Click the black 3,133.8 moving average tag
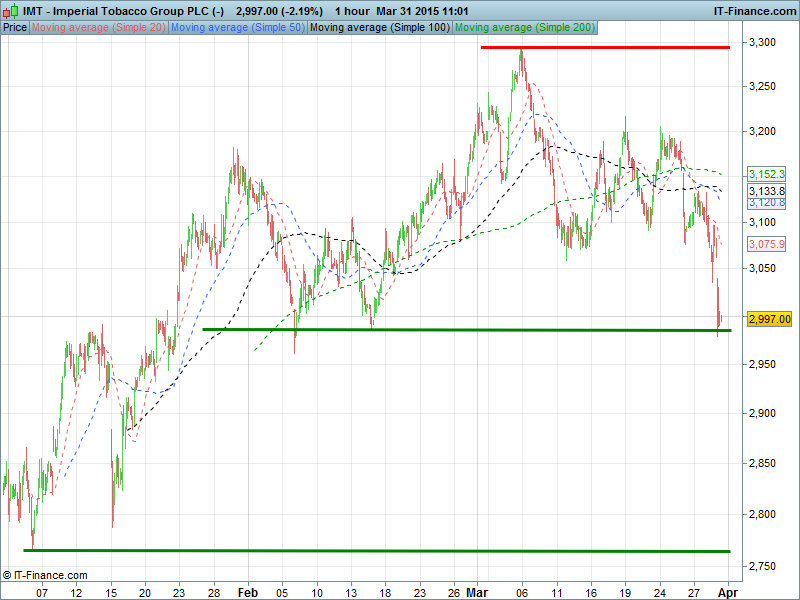The image size is (800, 600). 767,190
